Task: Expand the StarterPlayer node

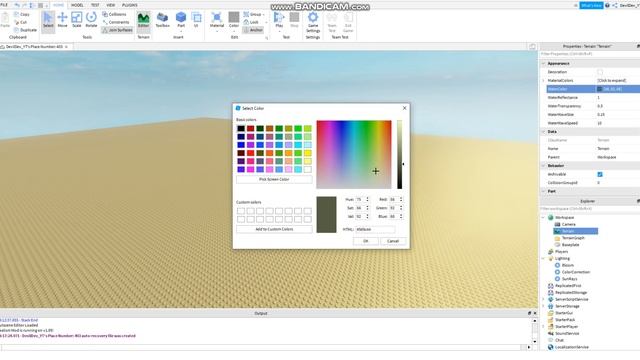Action: [x=543, y=327]
